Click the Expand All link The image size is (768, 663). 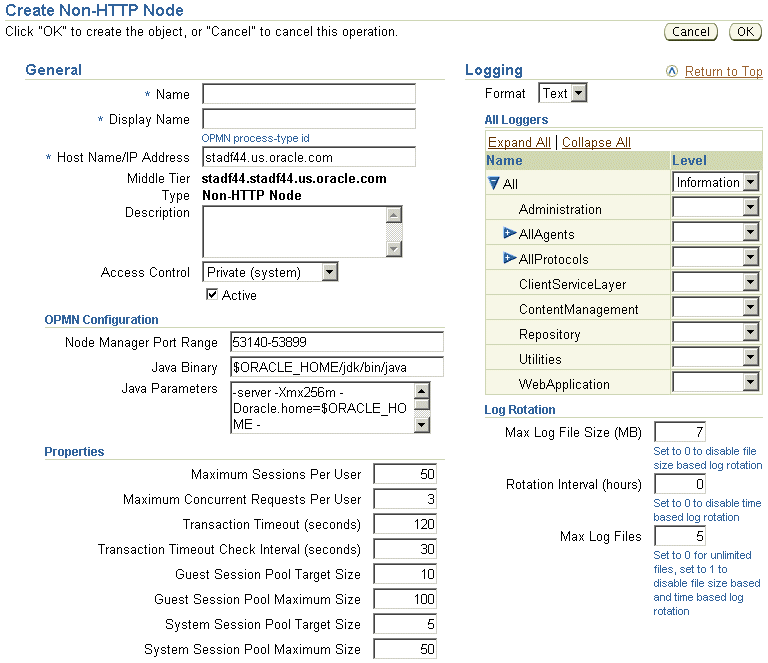pos(519,142)
